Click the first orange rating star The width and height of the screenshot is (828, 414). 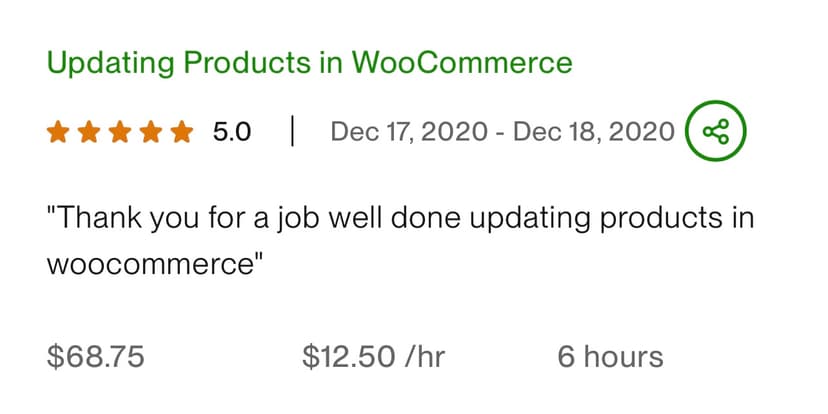click(57, 132)
